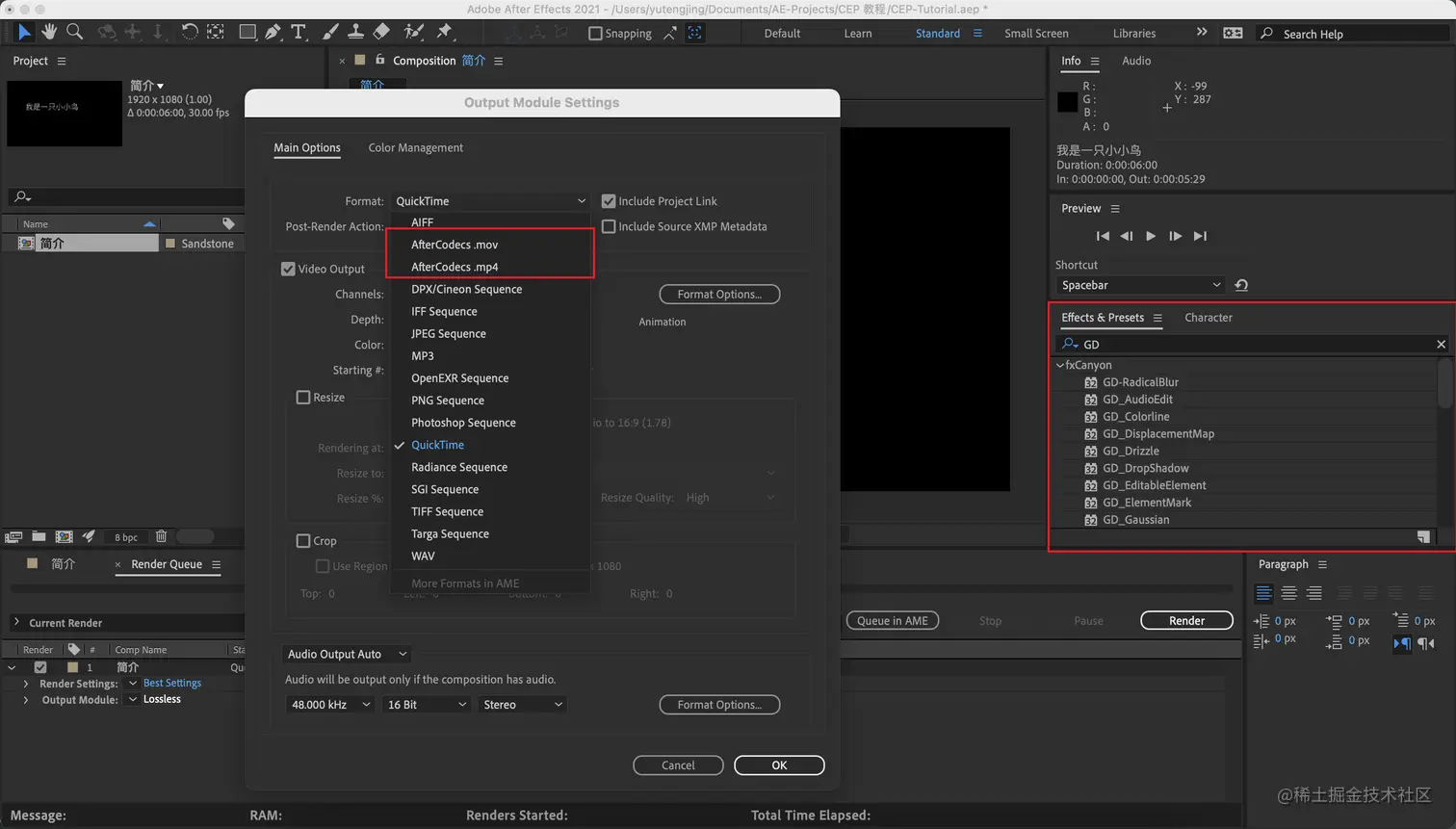The width and height of the screenshot is (1456, 829).
Task: Step to previous frame in Preview panel
Action: [x=1126, y=236]
